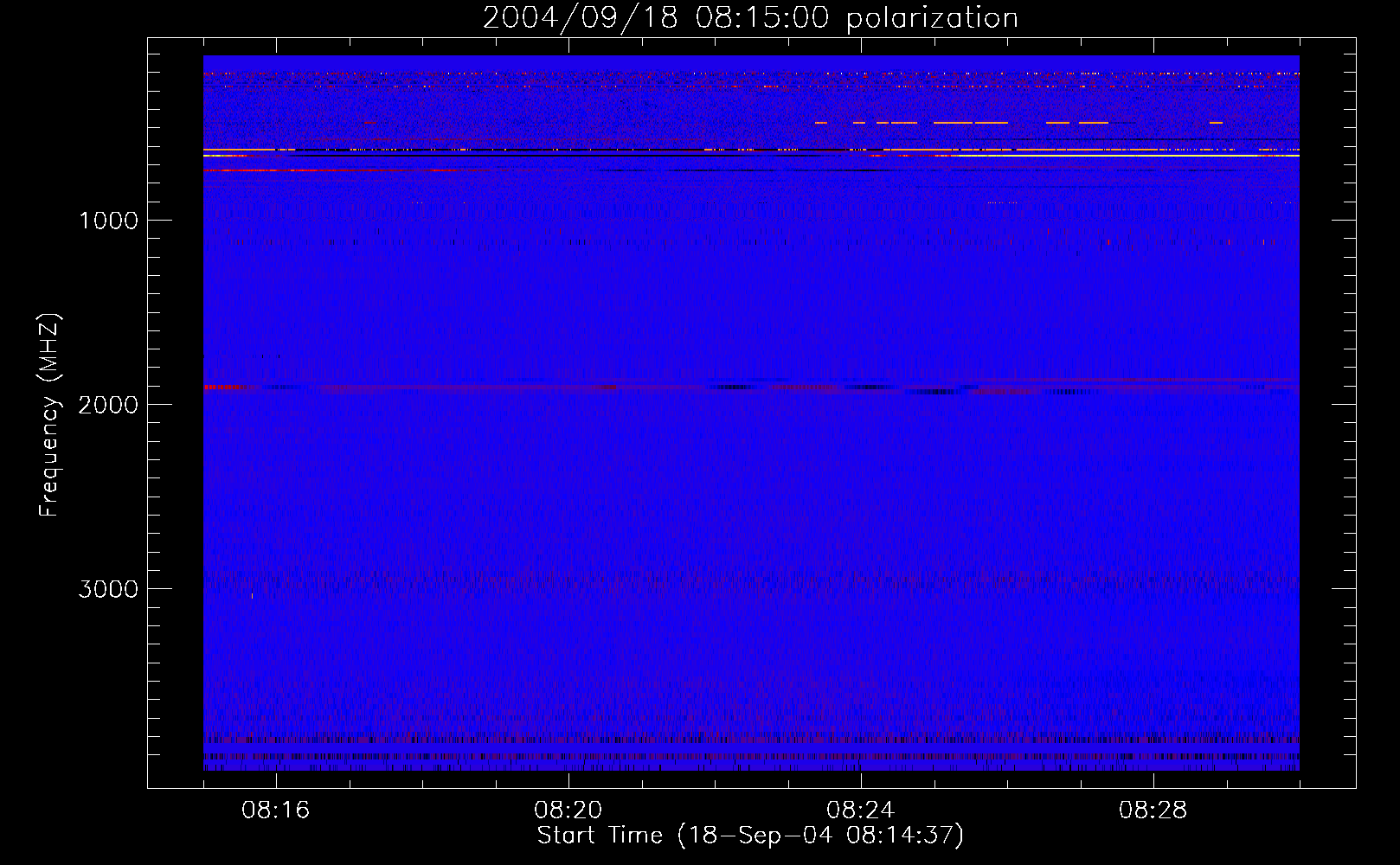Click the "08:28" time tick label
The width and height of the screenshot is (1400, 865).
tap(1153, 811)
